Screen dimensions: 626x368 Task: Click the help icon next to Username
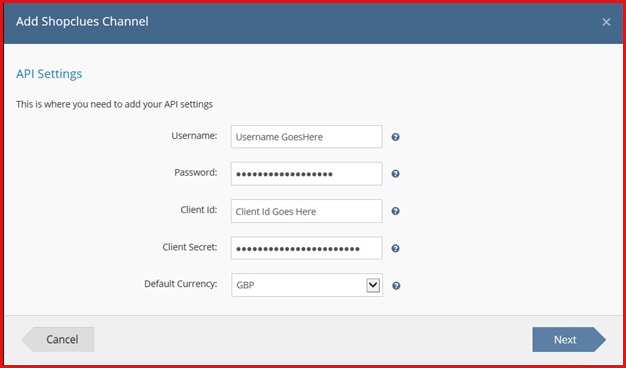coord(395,137)
